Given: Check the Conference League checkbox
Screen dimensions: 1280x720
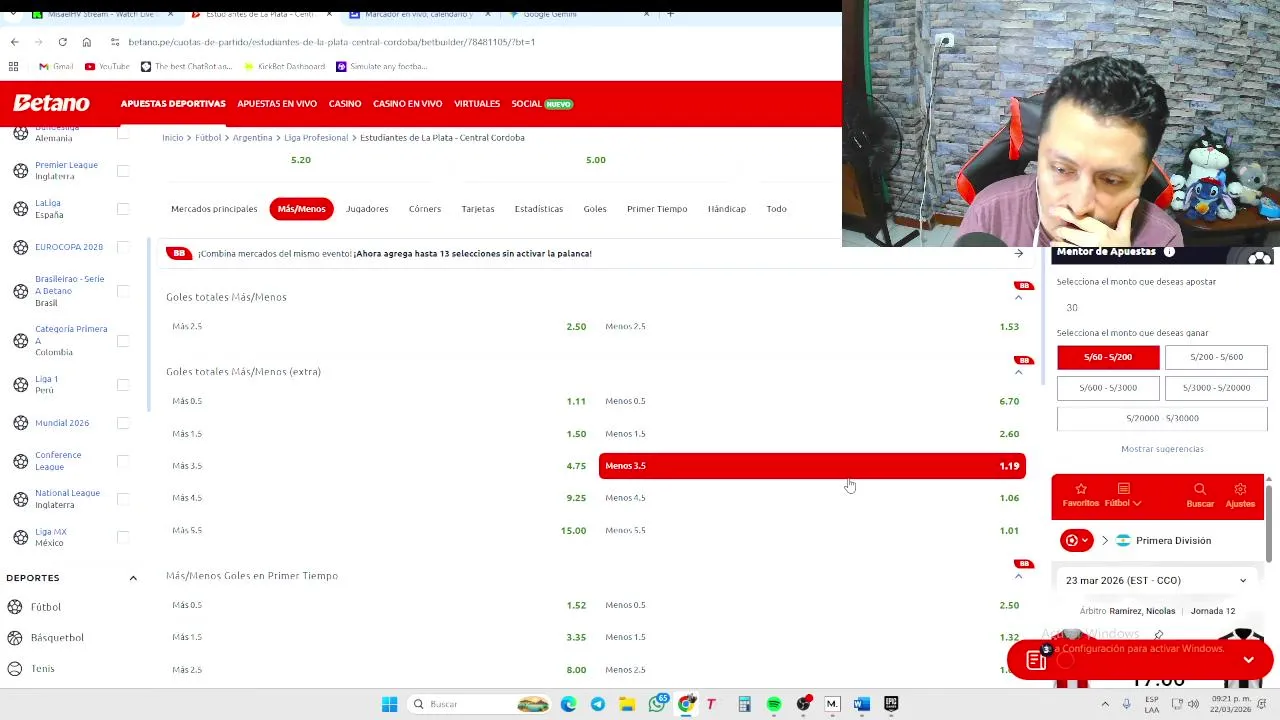Looking at the screenshot, I should 123,461.
